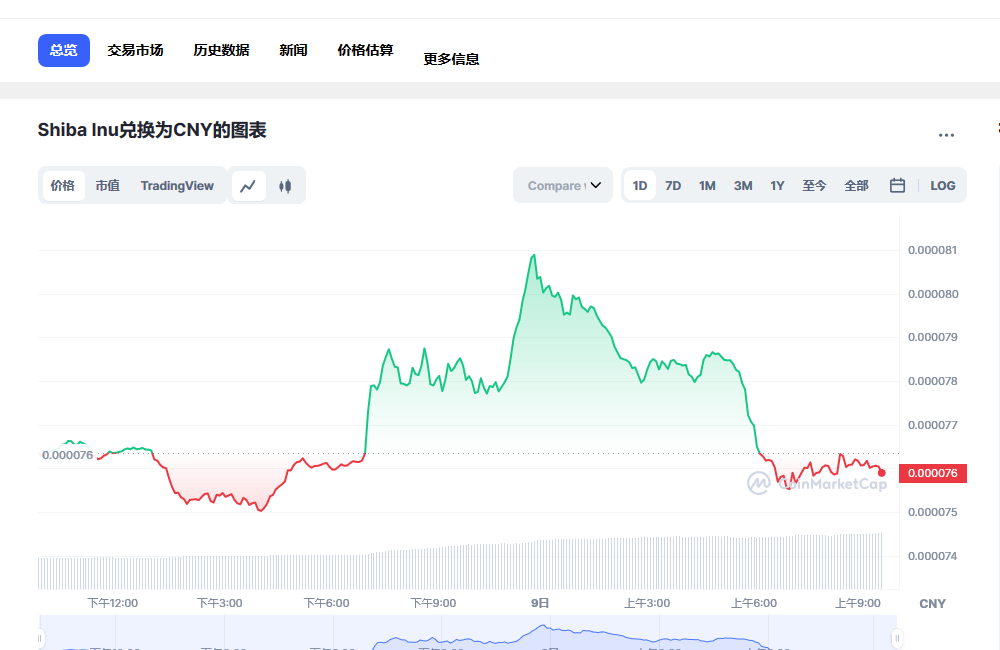Select the candlestick chart icon

pyautogui.click(x=285, y=185)
